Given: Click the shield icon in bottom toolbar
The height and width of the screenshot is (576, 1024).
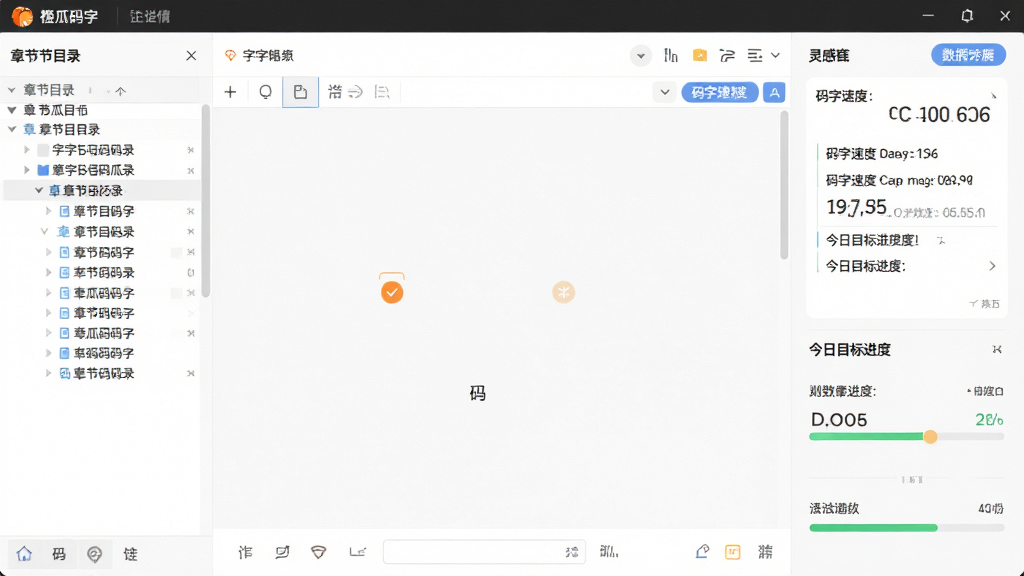Looking at the screenshot, I should click(x=318, y=552).
